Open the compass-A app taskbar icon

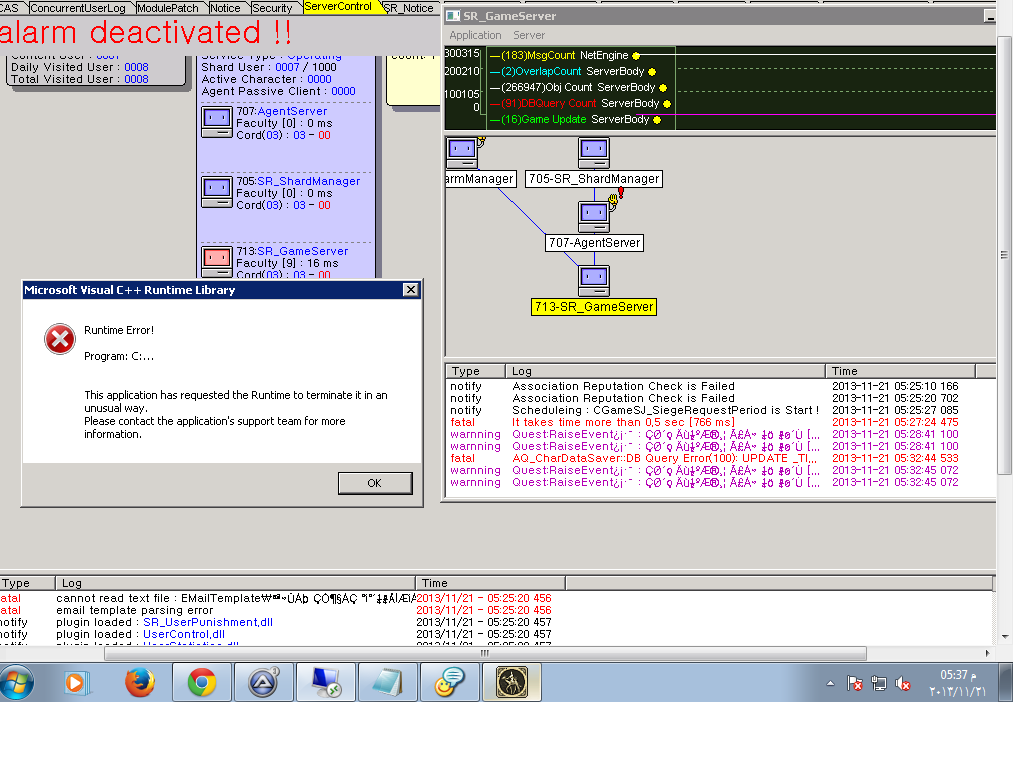click(263, 682)
